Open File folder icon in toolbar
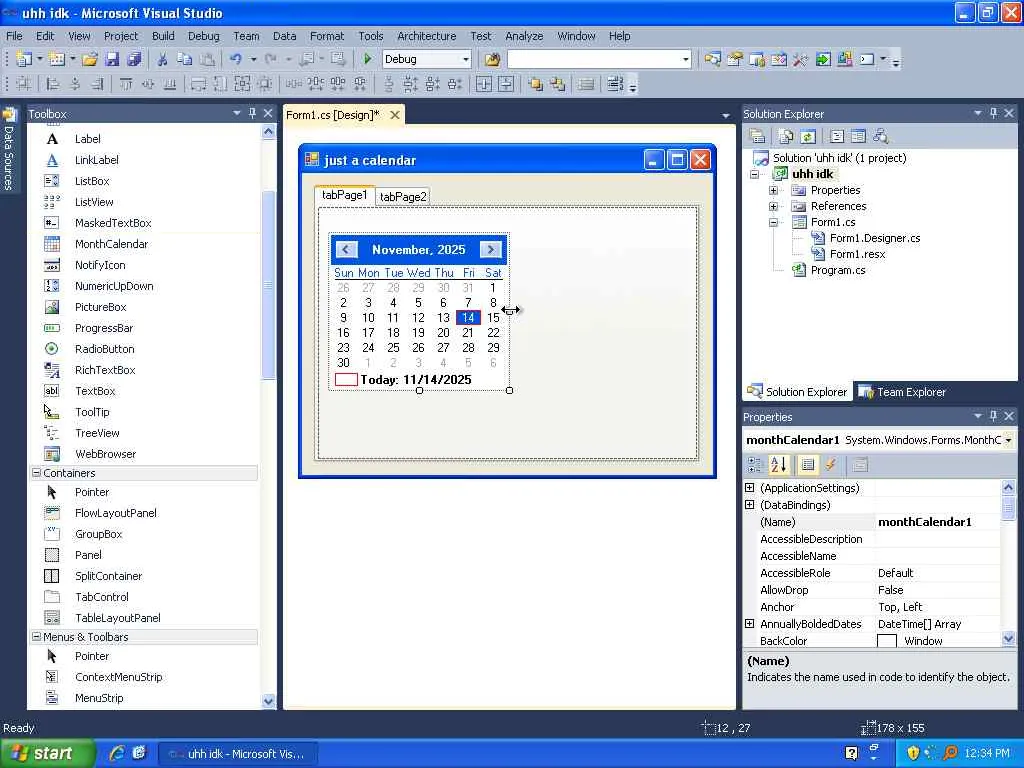Image resolution: width=1024 pixels, height=768 pixels. 89,59
